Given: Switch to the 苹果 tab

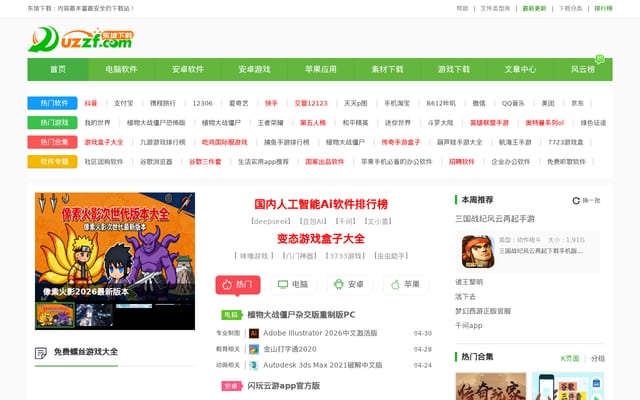Looking at the screenshot, I should [x=406, y=284].
